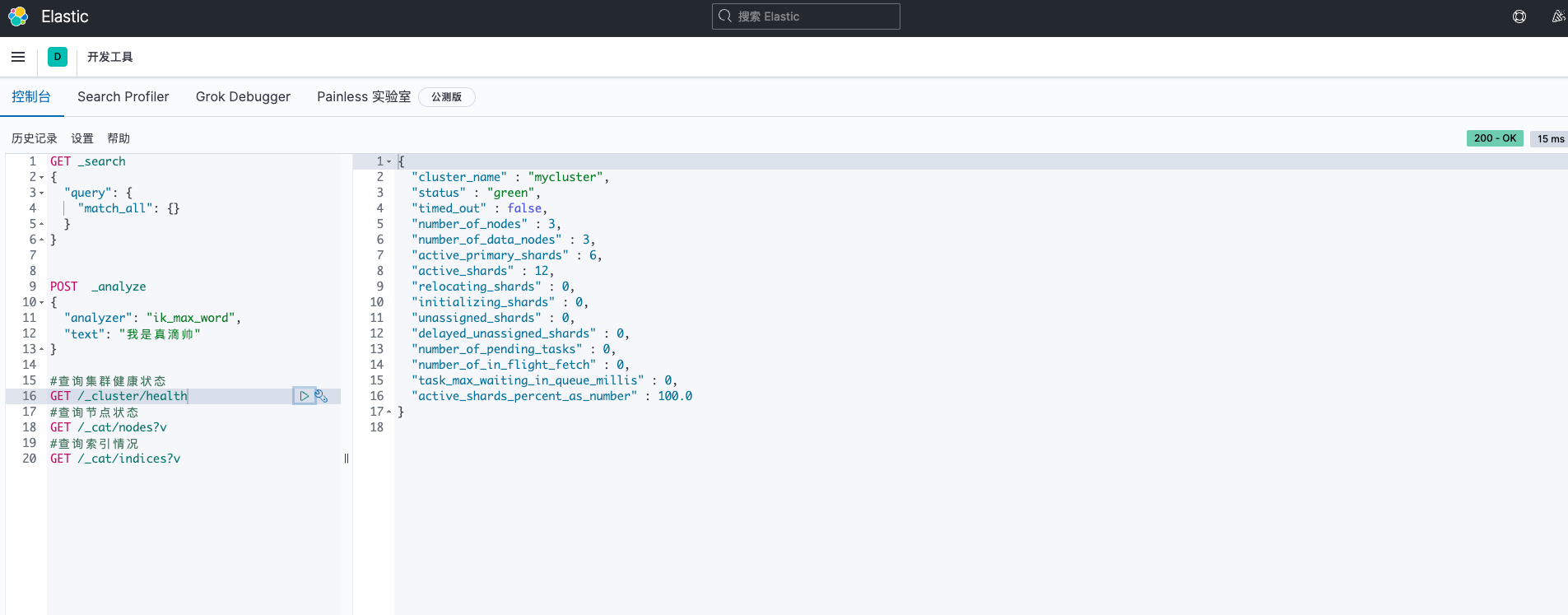This screenshot has height=615, width=1568.
Task: Open the 设置 settings link
Action: click(82, 138)
